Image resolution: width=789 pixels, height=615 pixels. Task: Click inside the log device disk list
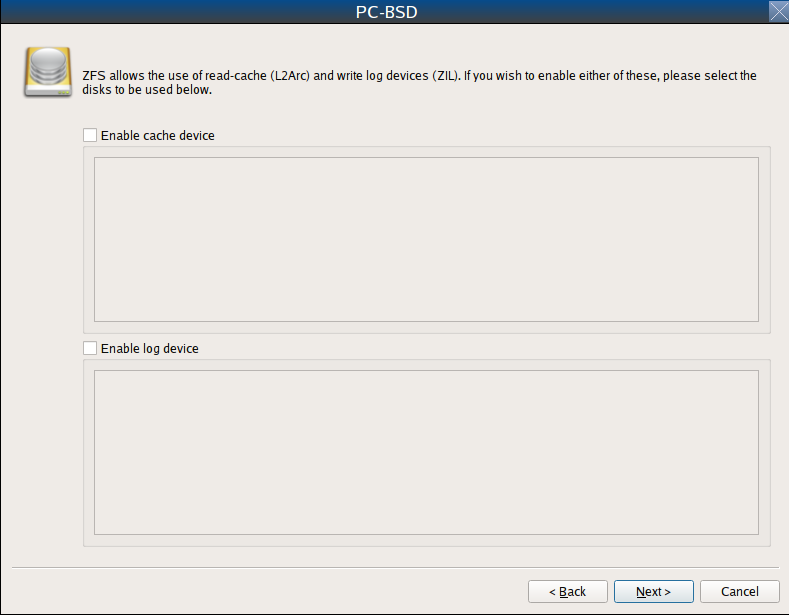(426, 452)
